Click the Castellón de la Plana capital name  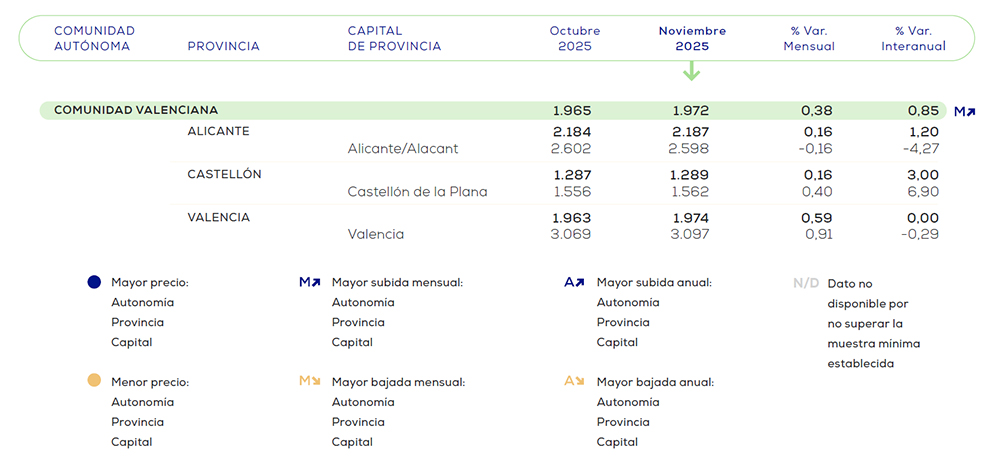(x=417, y=192)
